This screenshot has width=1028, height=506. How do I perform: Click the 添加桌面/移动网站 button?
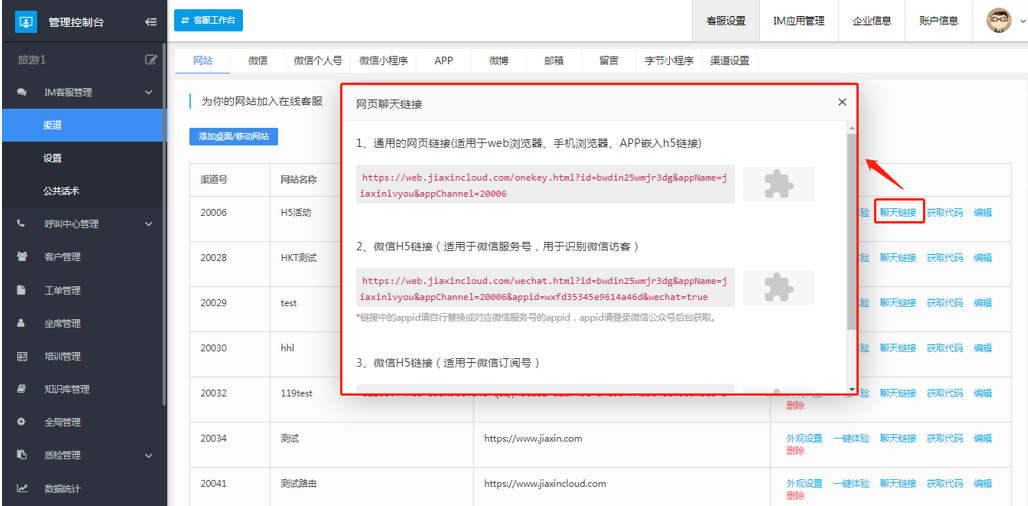(233, 137)
